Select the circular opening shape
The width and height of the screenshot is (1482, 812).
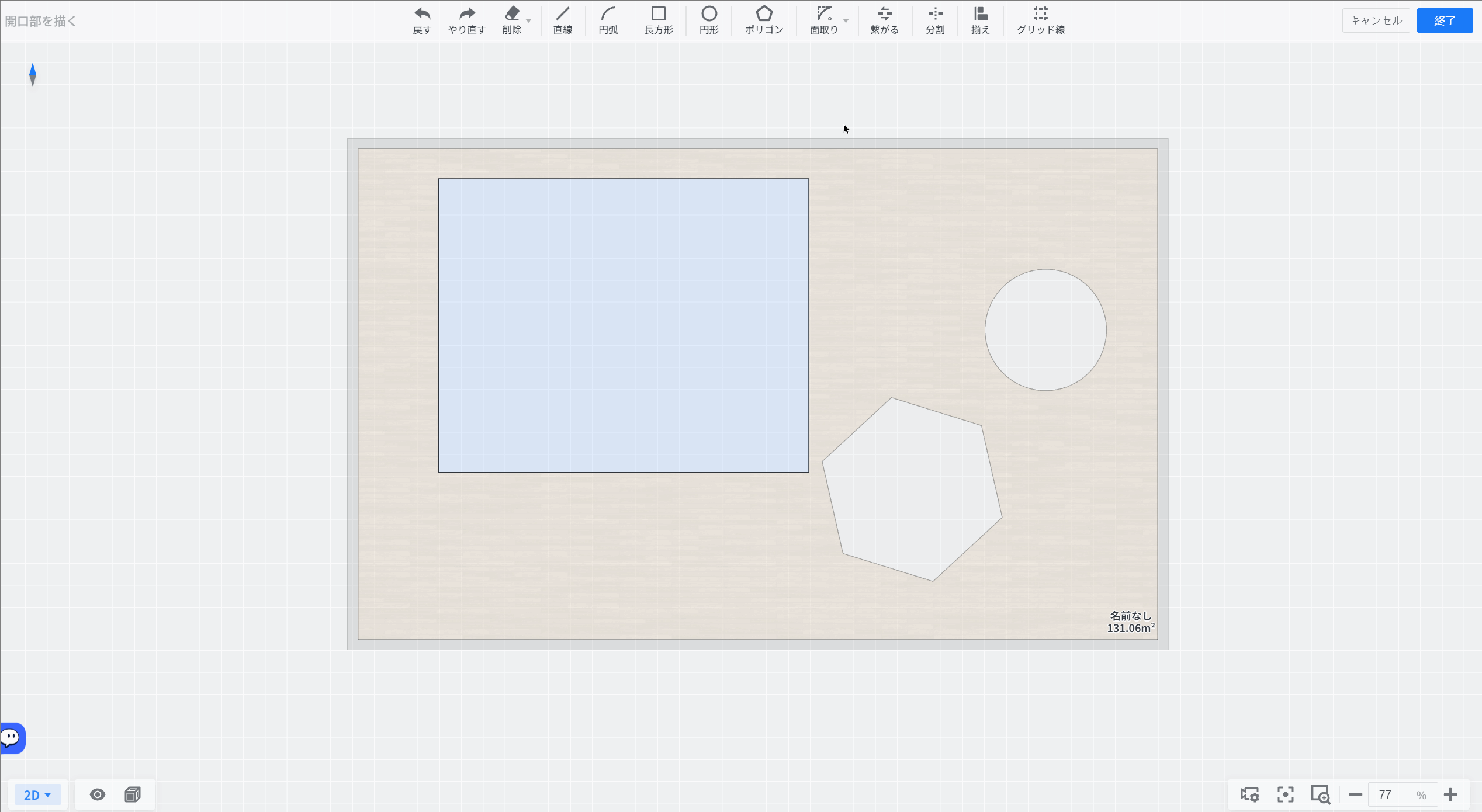point(1045,330)
